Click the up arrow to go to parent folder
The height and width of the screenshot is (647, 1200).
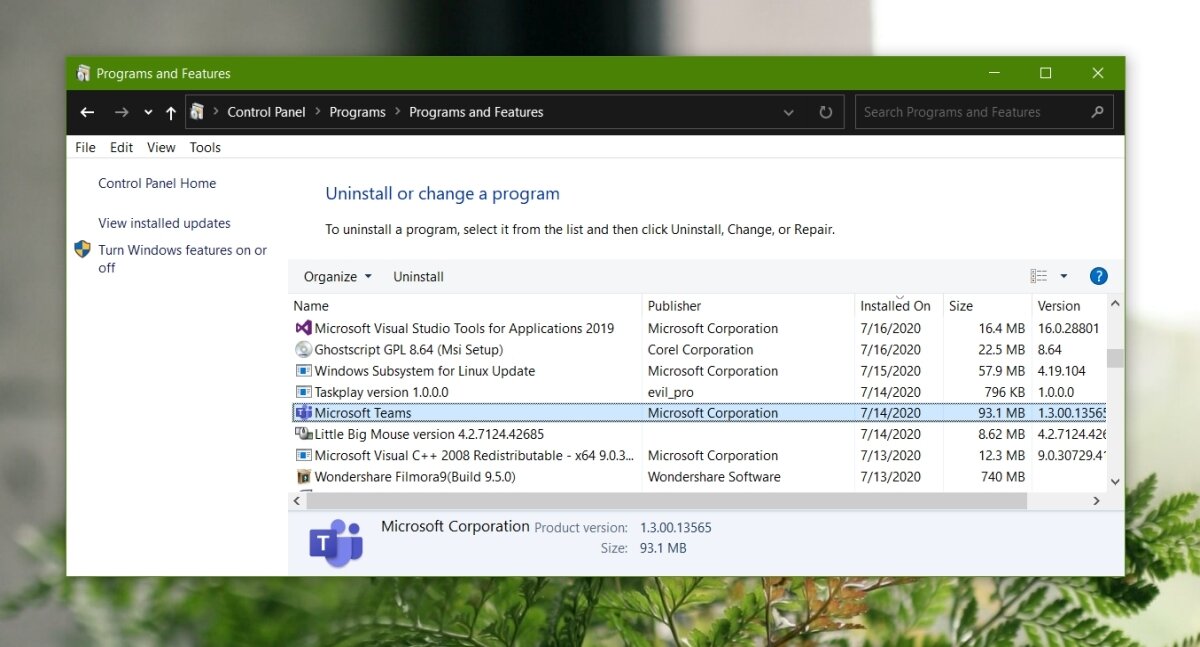171,112
